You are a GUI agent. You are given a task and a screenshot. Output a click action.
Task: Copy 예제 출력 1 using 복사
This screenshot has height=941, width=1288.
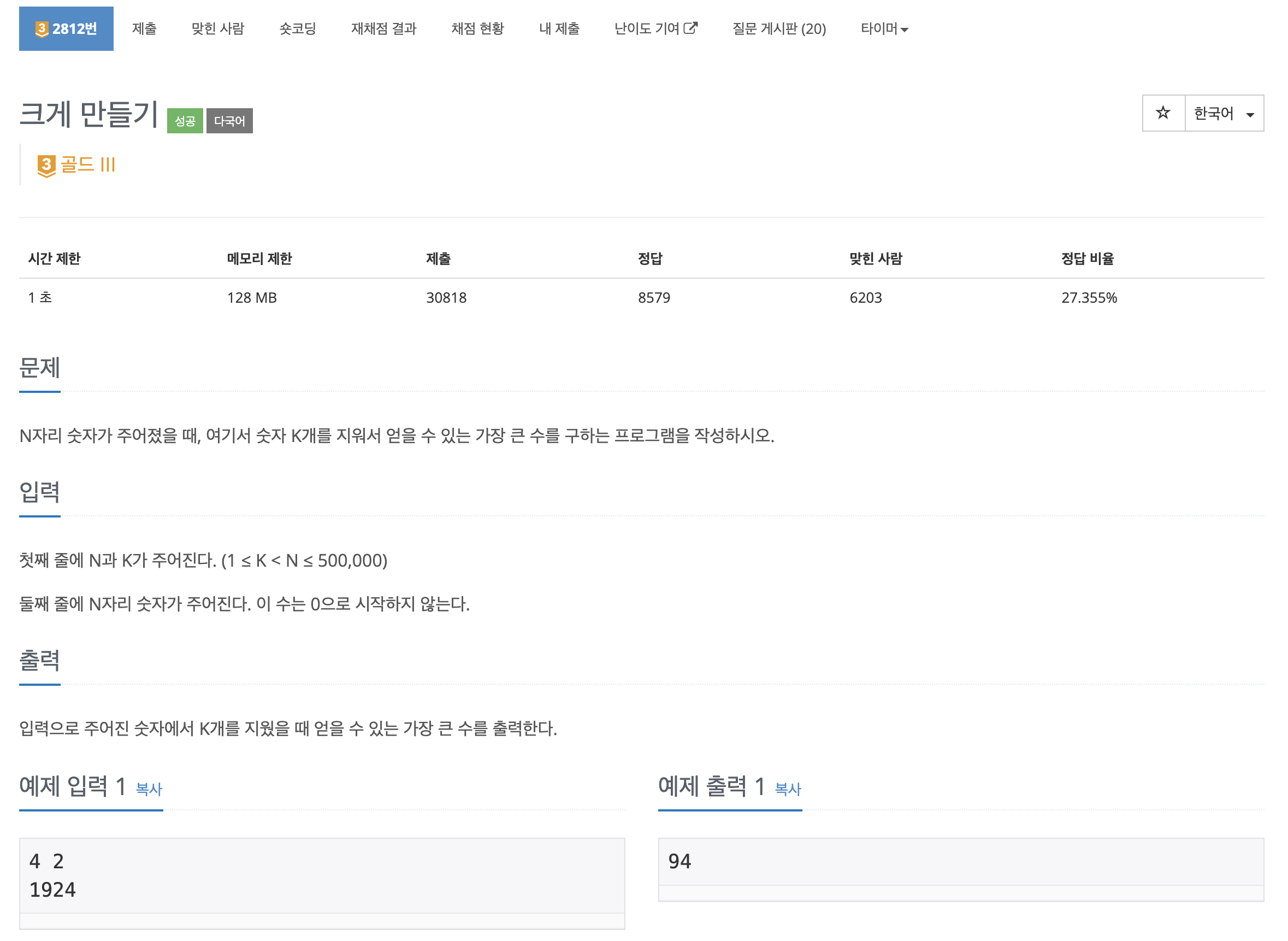pyautogui.click(x=787, y=790)
